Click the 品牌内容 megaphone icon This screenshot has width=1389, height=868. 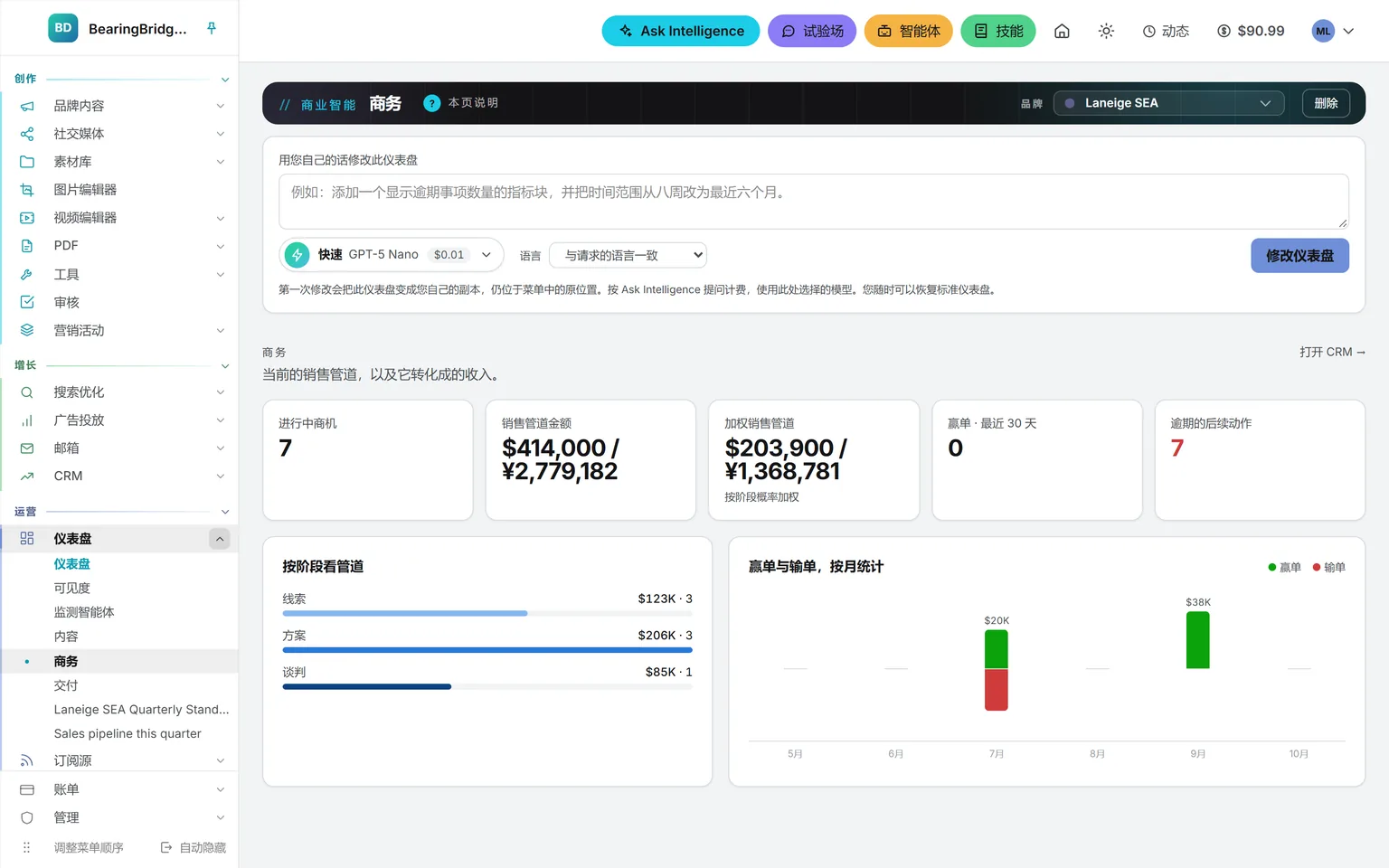click(x=27, y=106)
